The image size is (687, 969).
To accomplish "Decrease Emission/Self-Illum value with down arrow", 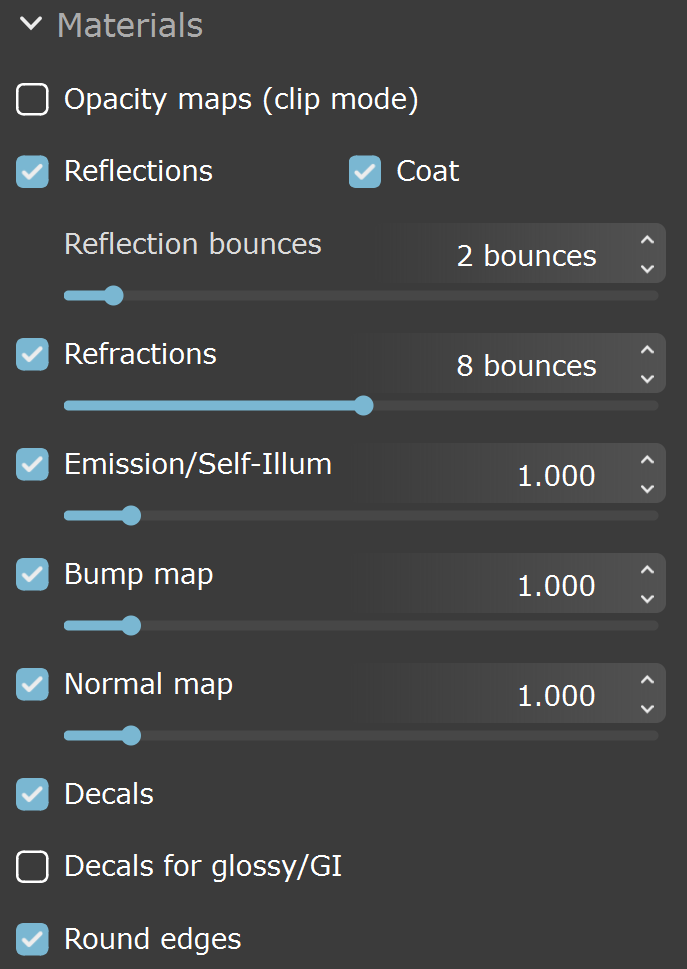I will click(x=647, y=489).
